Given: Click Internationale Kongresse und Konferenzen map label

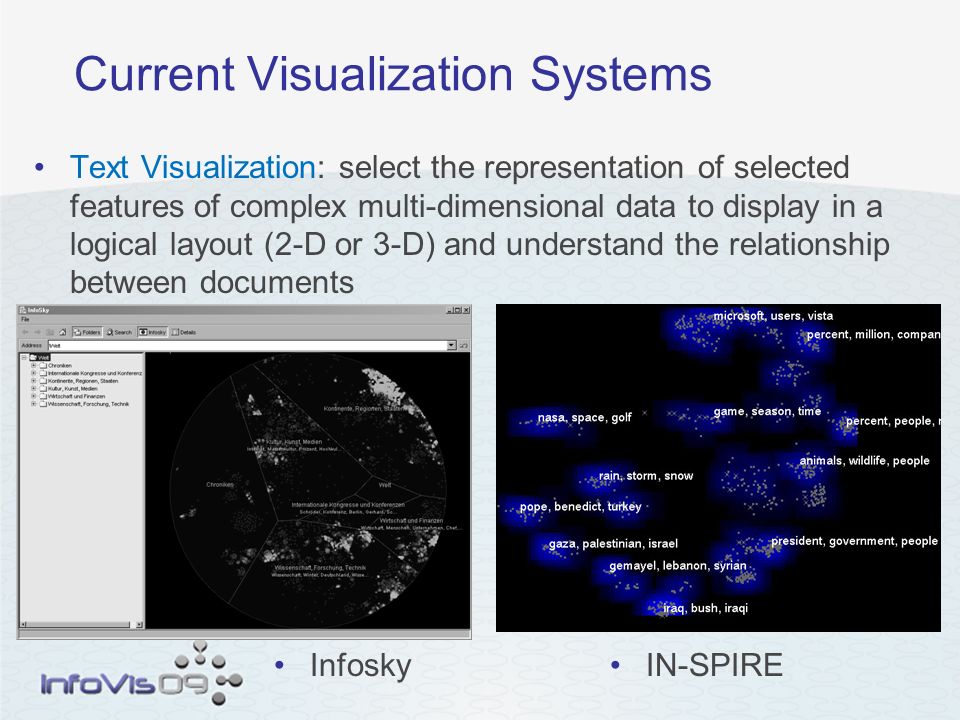Looking at the screenshot, I should [x=348, y=505].
